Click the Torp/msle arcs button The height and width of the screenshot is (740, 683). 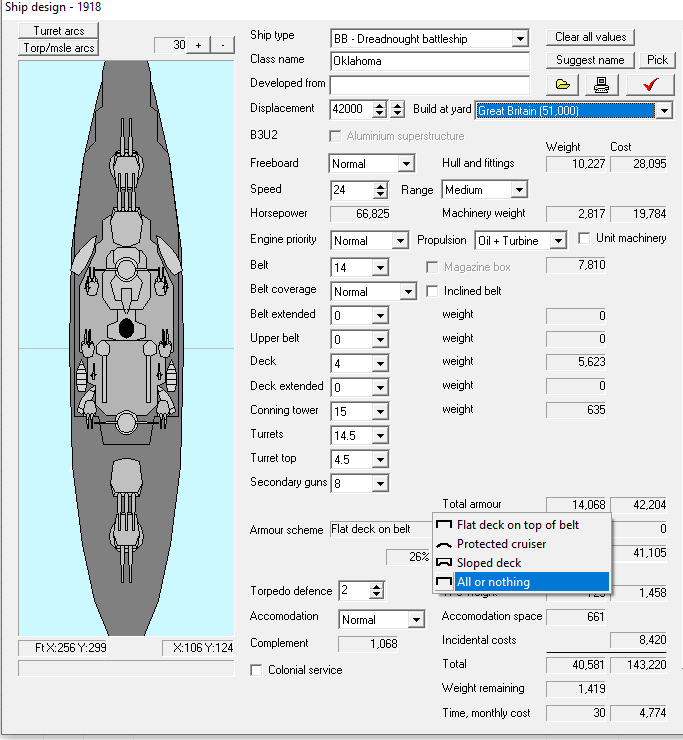tap(59, 48)
